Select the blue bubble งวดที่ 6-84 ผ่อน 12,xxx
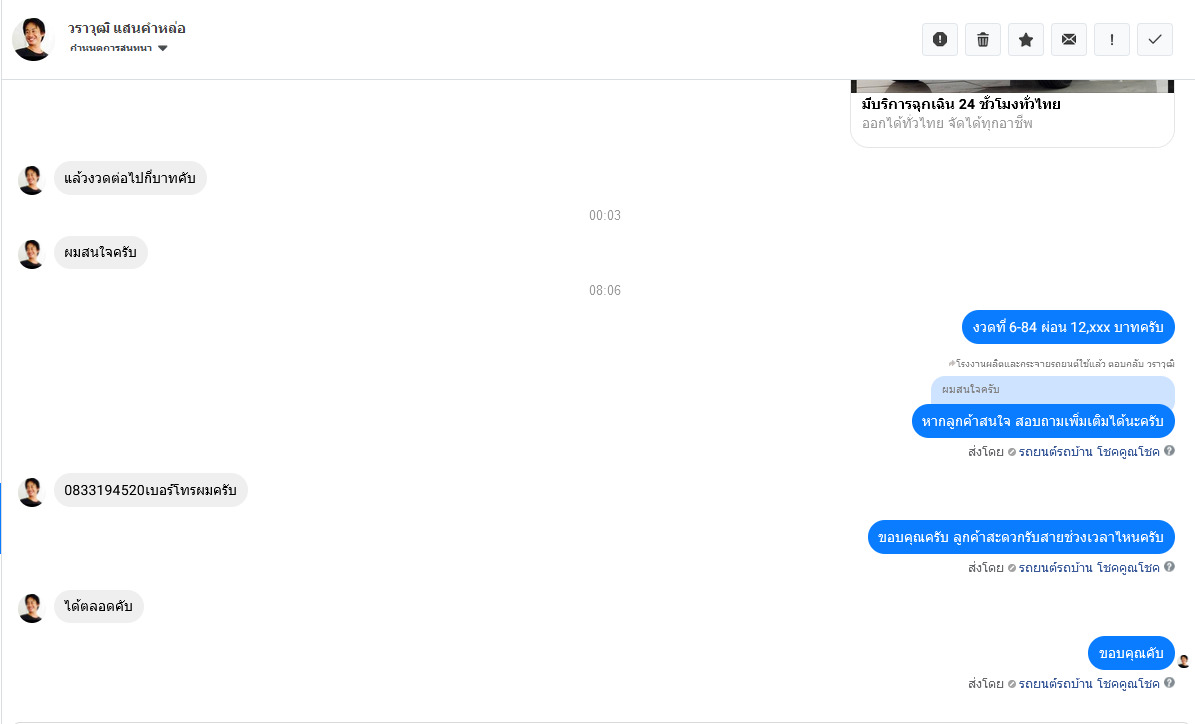The width and height of the screenshot is (1195, 724). 1068,327
